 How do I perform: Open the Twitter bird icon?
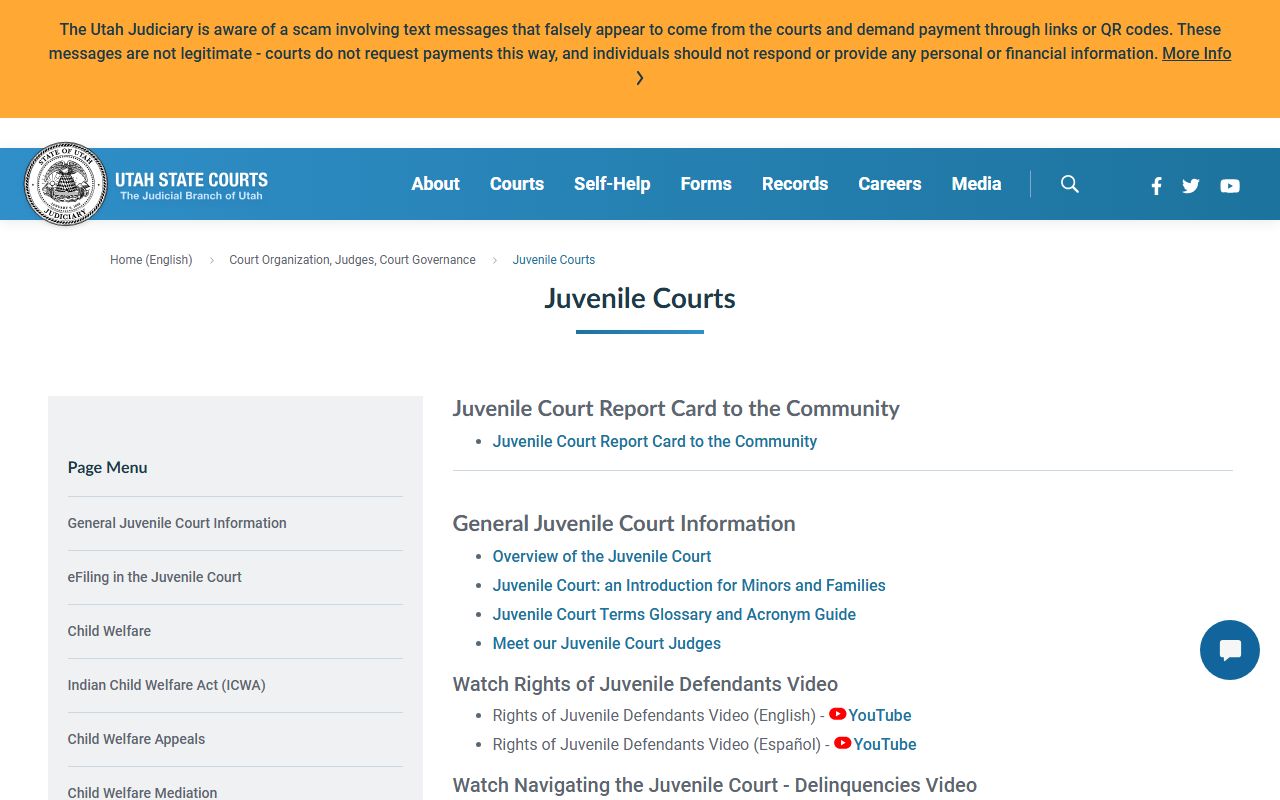[x=1190, y=186]
